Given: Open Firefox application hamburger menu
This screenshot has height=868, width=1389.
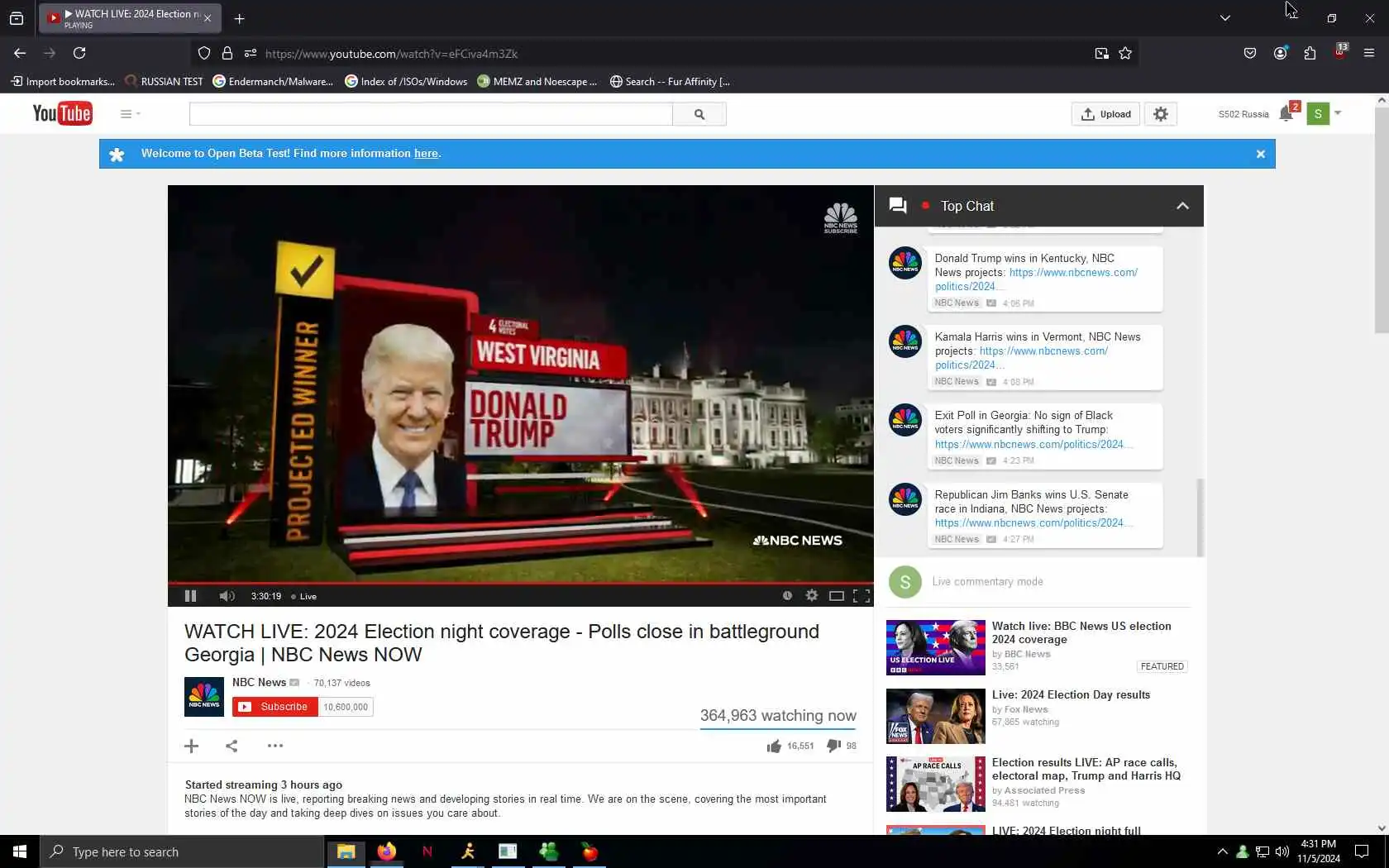Looking at the screenshot, I should pyautogui.click(x=1369, y=53).
